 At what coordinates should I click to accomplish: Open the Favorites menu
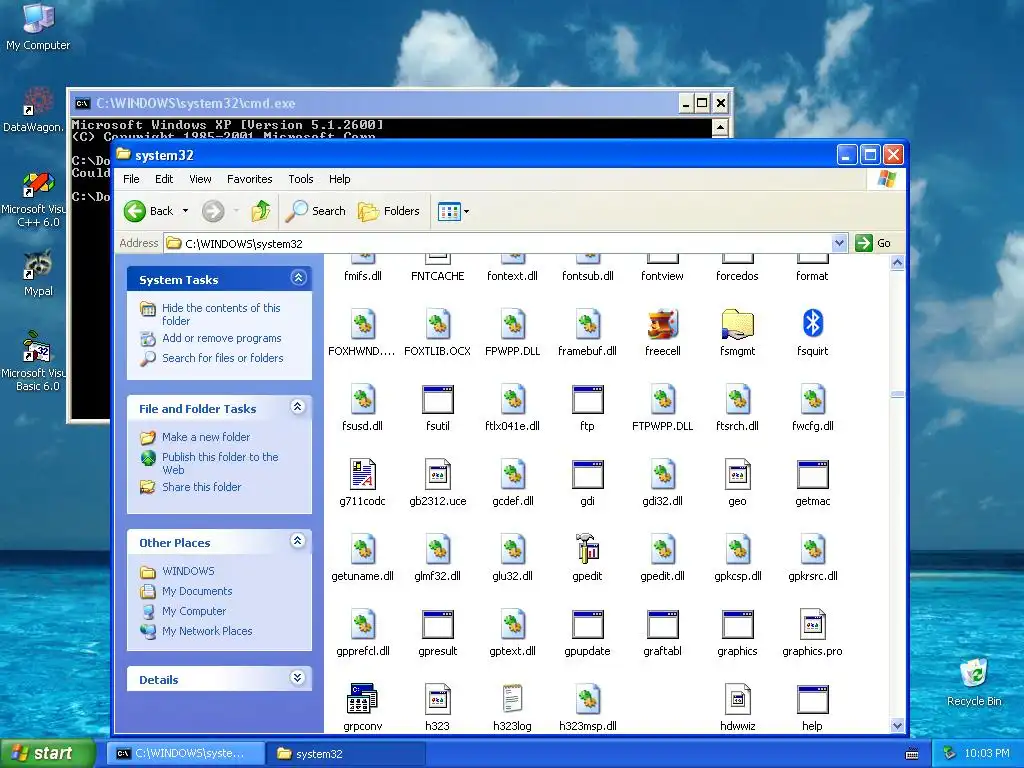249,179
